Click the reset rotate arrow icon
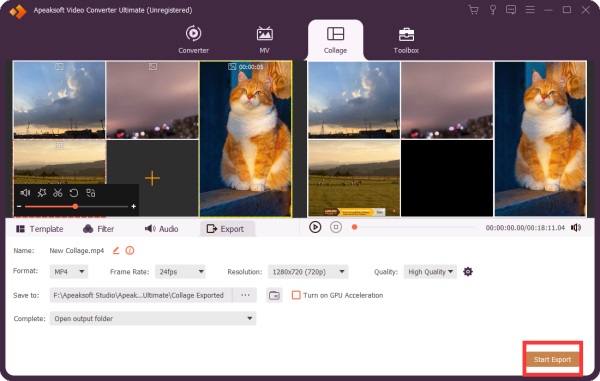Screen dimensions: 600x381 (x=73, y=193)
